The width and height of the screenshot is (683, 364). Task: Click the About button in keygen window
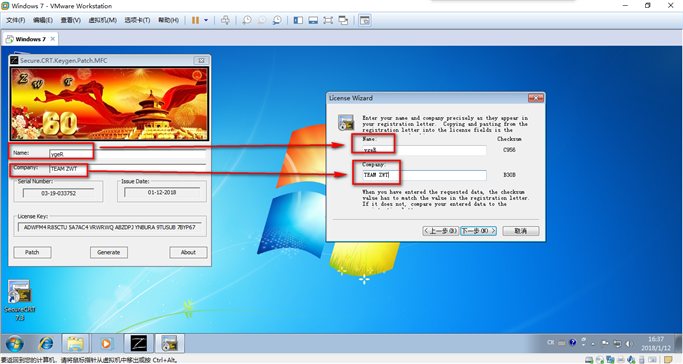click(x=188, y=253)
